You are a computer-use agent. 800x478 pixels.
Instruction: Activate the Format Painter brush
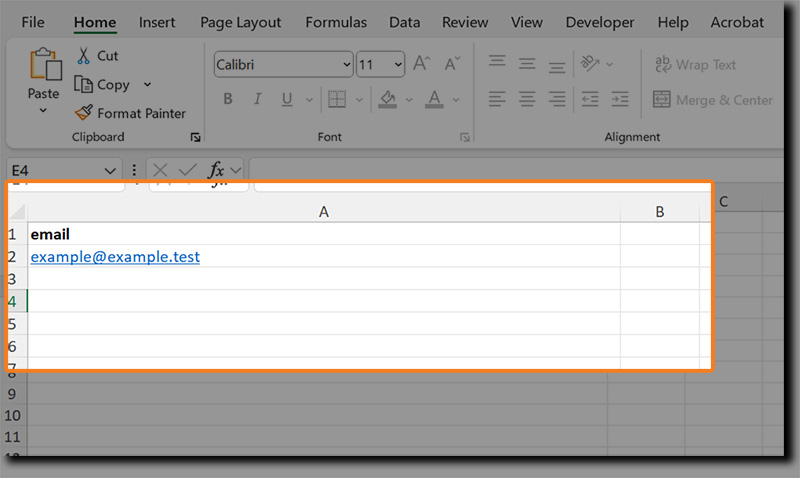pos(130,113)
